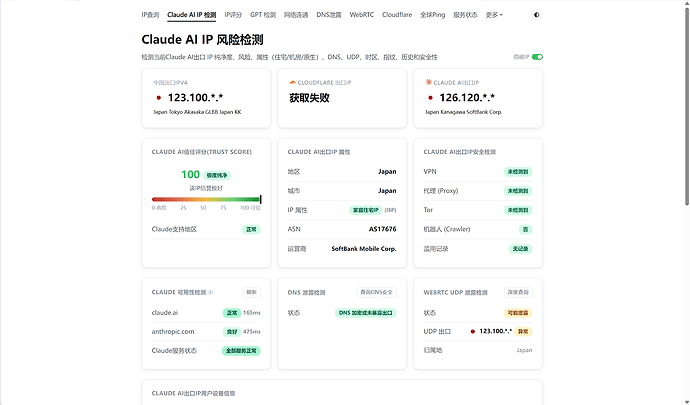
Task: Click the Cloudflare cloud logo icon
Action: point(292,82)
